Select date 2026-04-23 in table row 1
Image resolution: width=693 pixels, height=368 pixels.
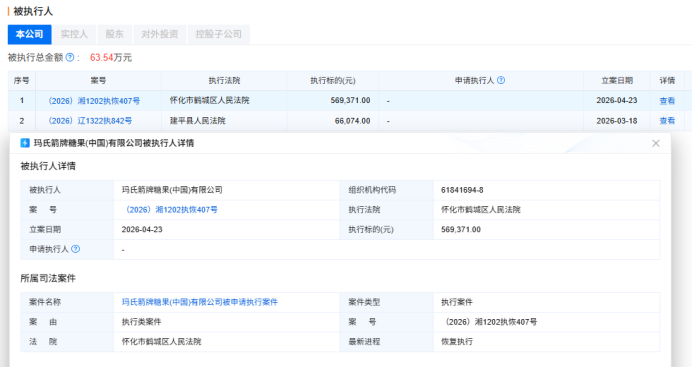617,100
